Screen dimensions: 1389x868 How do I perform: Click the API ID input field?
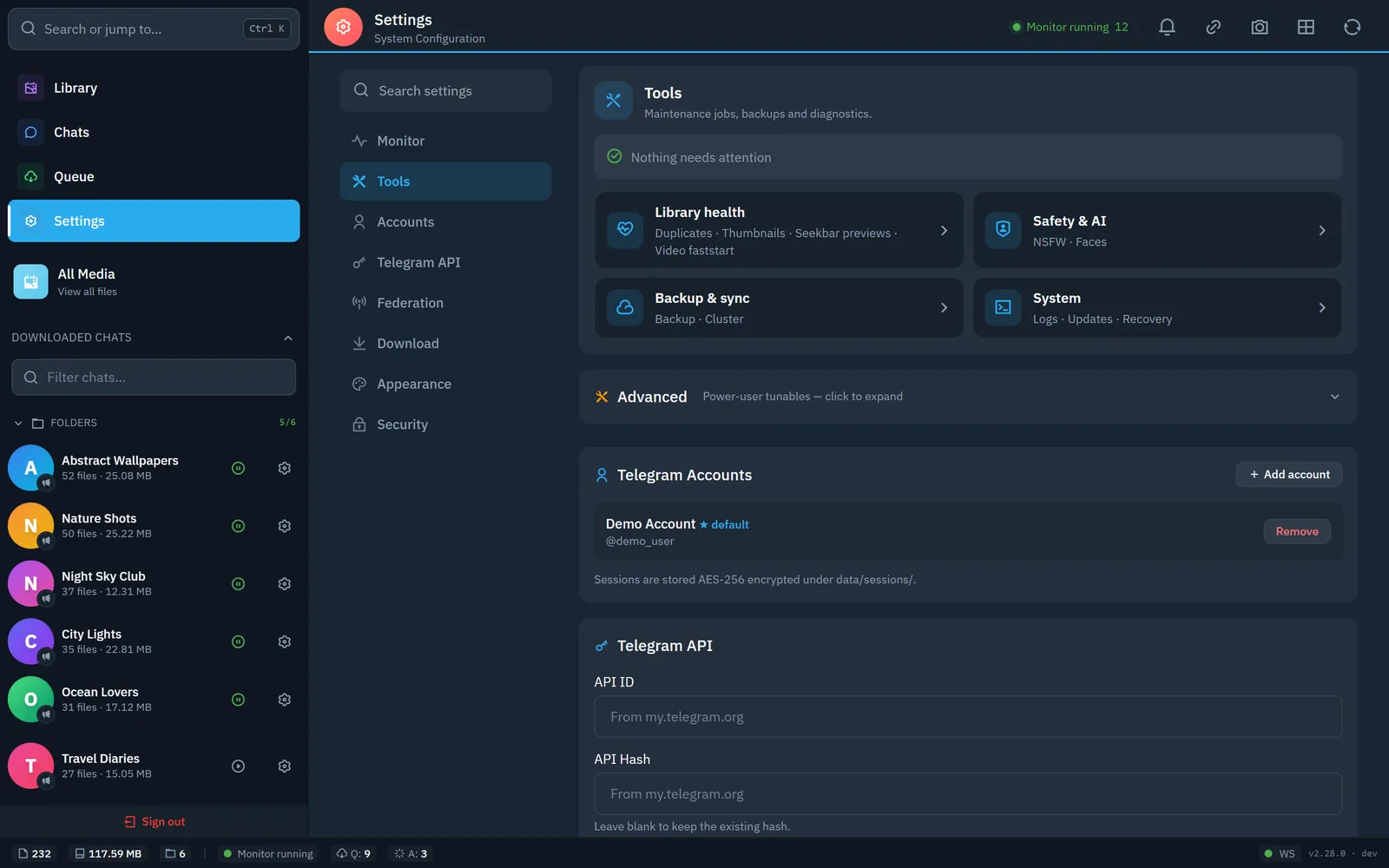pyautogui.click(x=968, y=717)
